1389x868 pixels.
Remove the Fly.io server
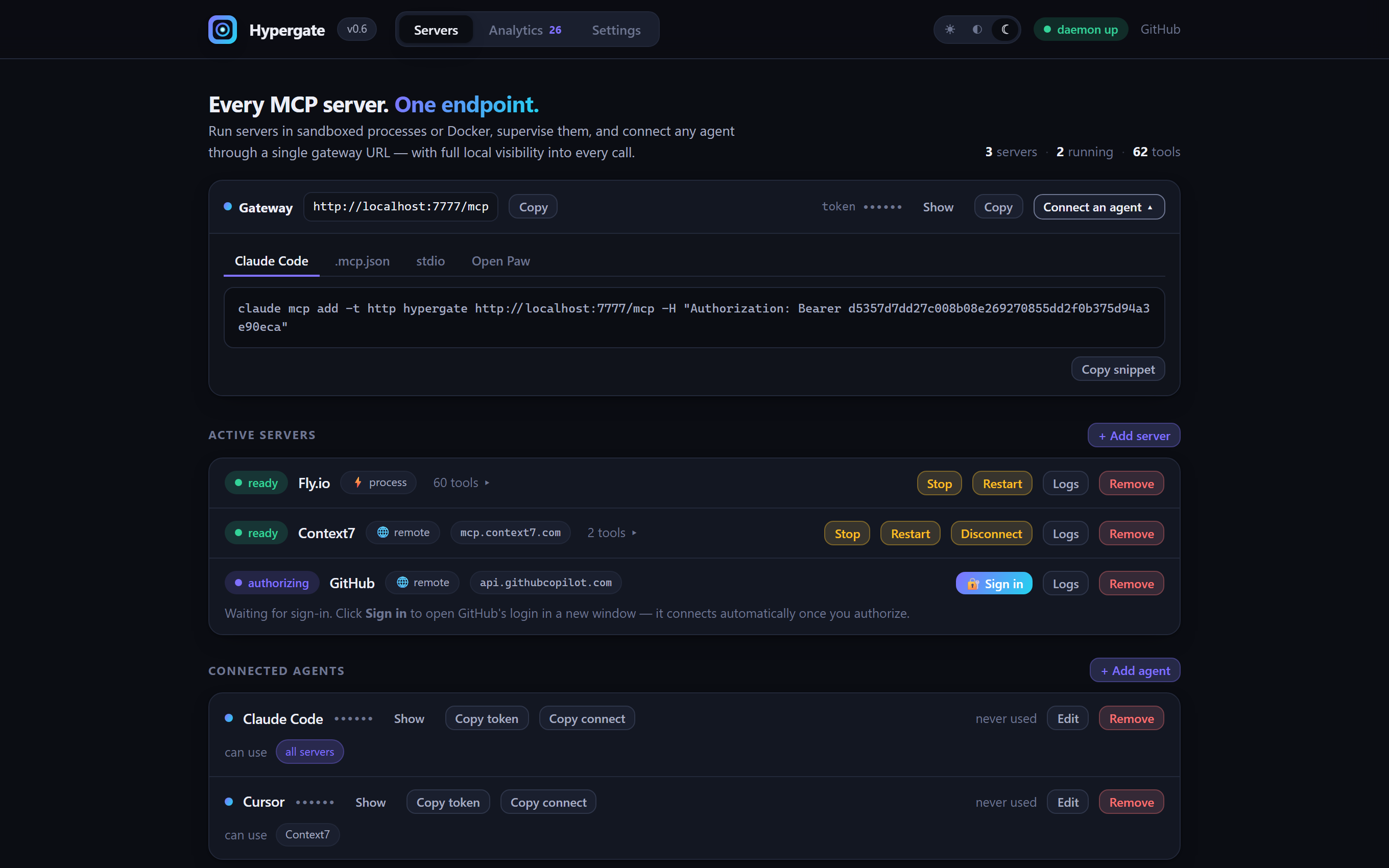point(1131,484)
